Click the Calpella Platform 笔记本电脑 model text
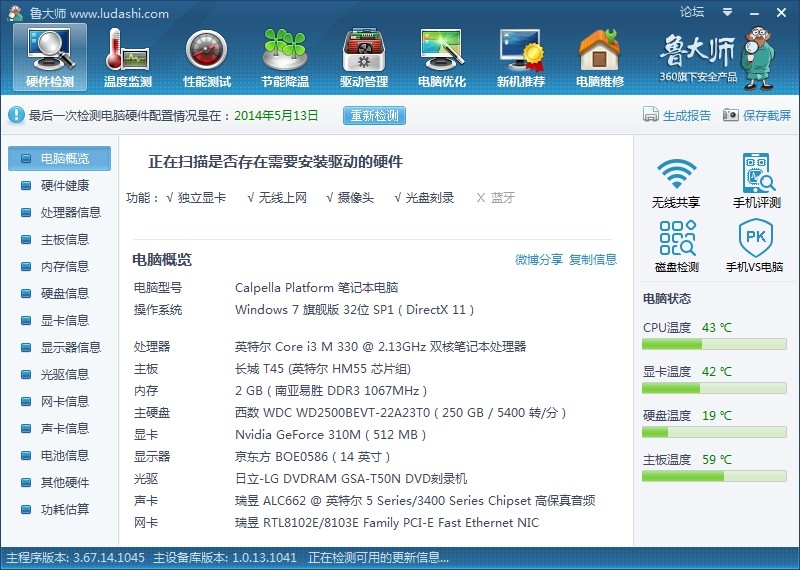This screenshot has width=800, height=570. 316,288
